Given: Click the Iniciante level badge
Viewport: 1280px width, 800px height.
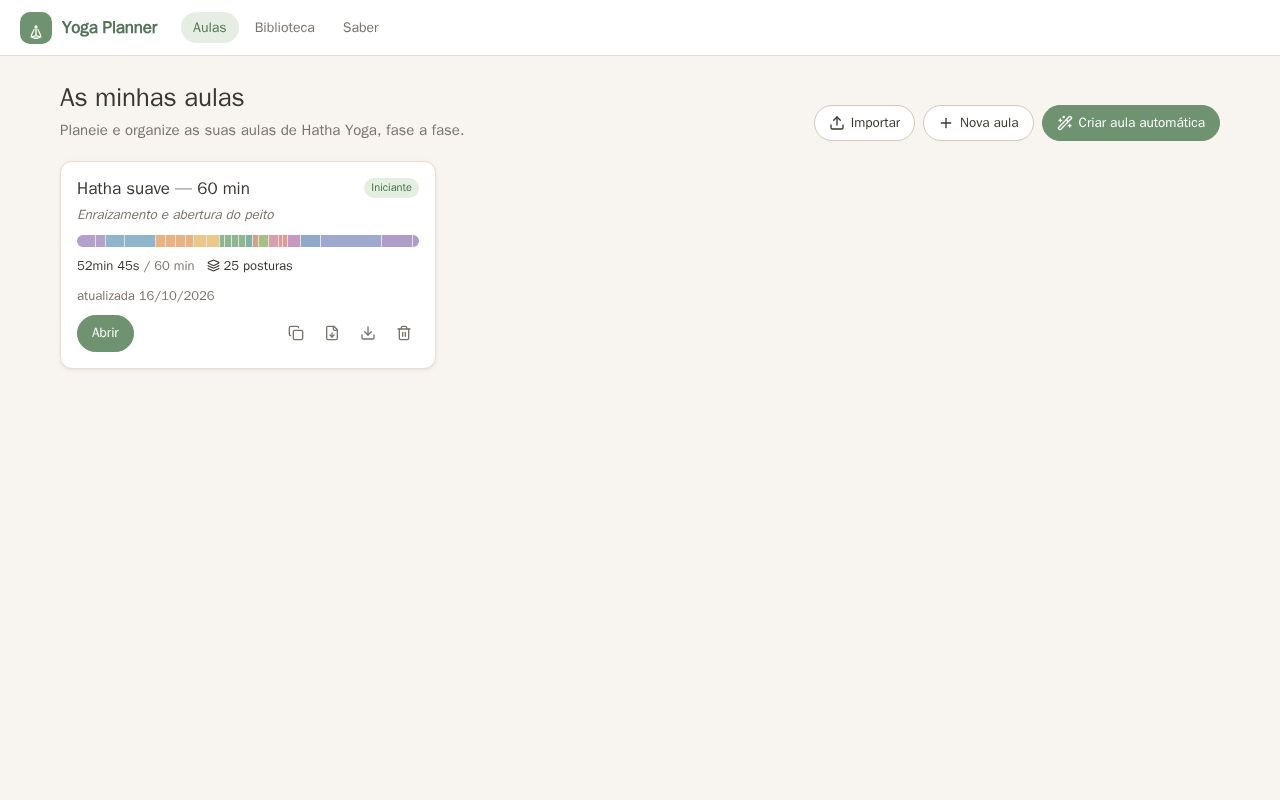Looking at the screenshot, I should [391, 188].
